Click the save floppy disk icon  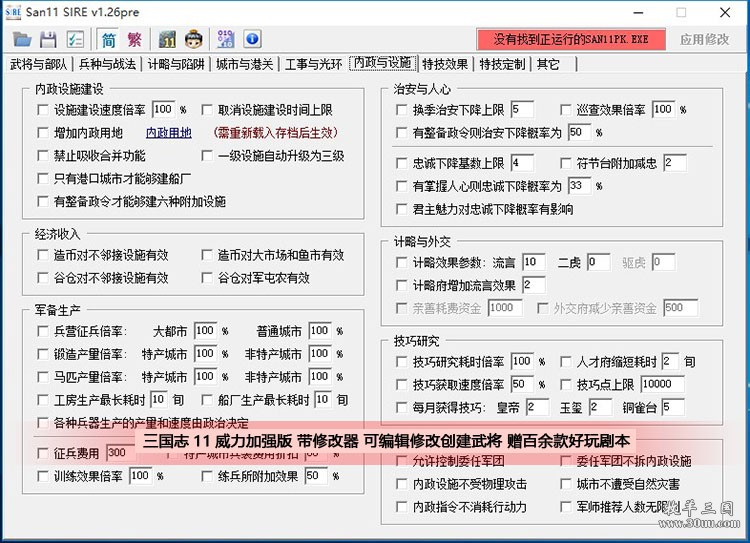(x=48, y=39)
